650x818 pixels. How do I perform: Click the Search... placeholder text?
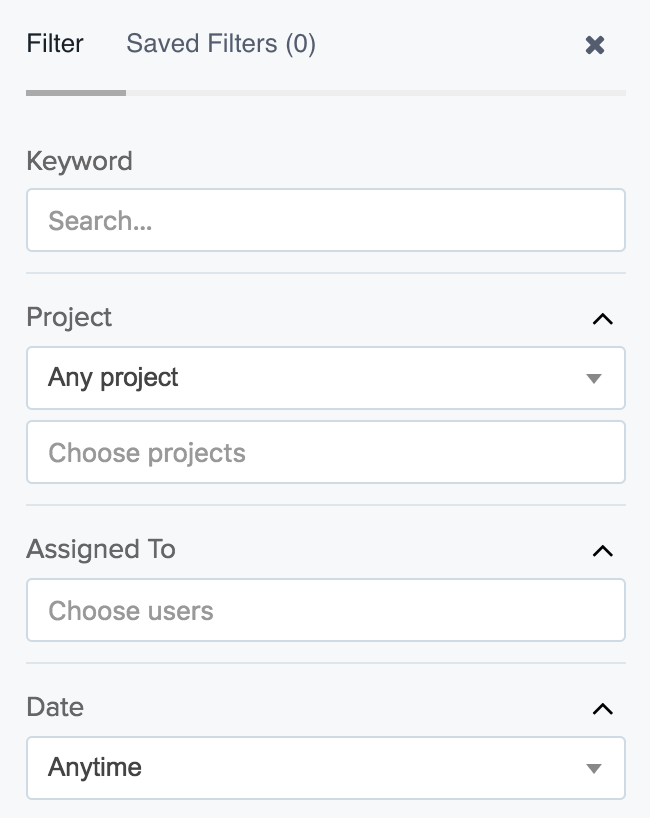[x=100, y=221]
